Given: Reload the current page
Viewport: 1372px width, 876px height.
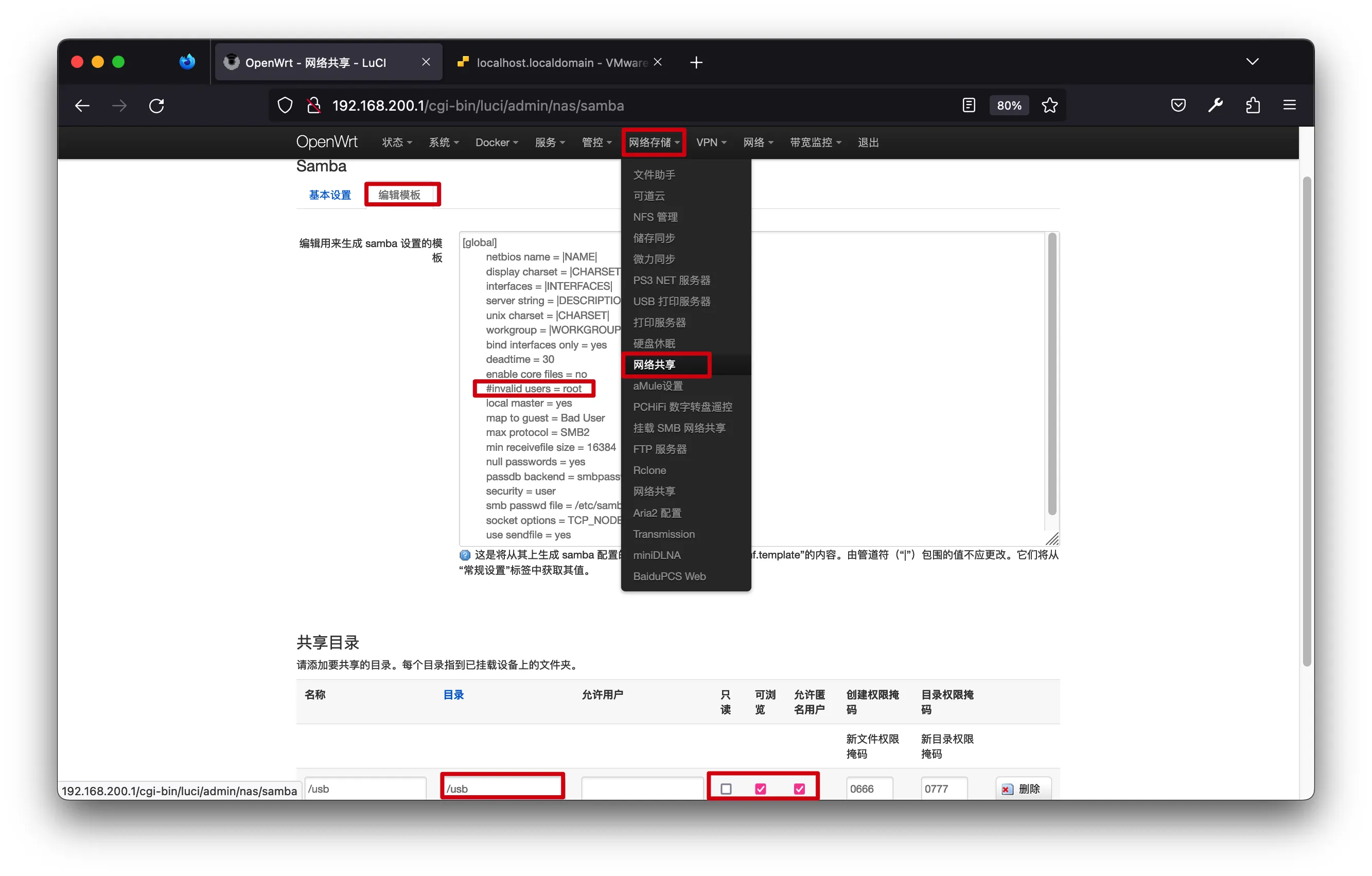Looking at the screenshot, I should [x=156, y=106].
